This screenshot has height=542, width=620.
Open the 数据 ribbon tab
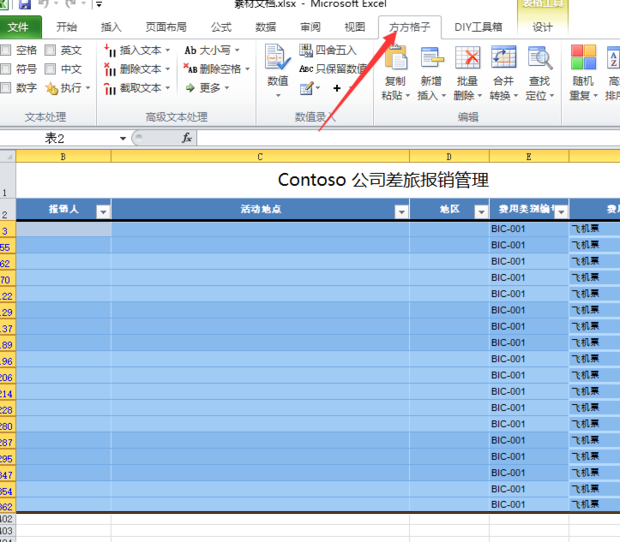(265, 27)
